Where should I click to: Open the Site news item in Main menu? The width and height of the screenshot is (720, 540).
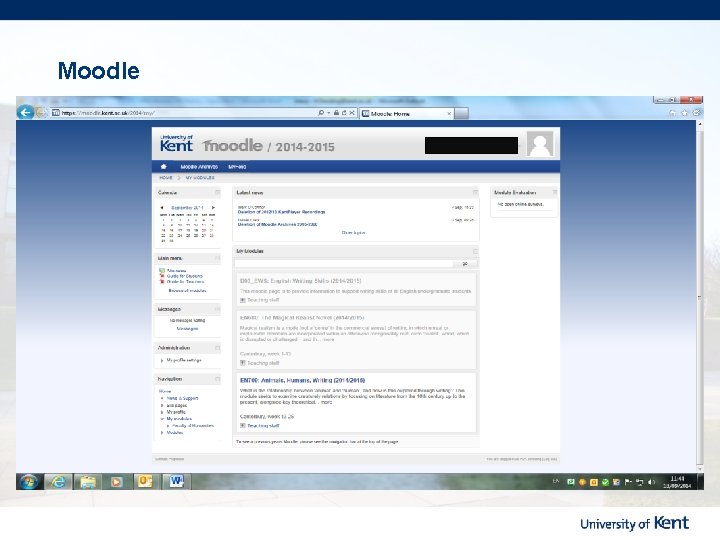click(x=176, y=271)
